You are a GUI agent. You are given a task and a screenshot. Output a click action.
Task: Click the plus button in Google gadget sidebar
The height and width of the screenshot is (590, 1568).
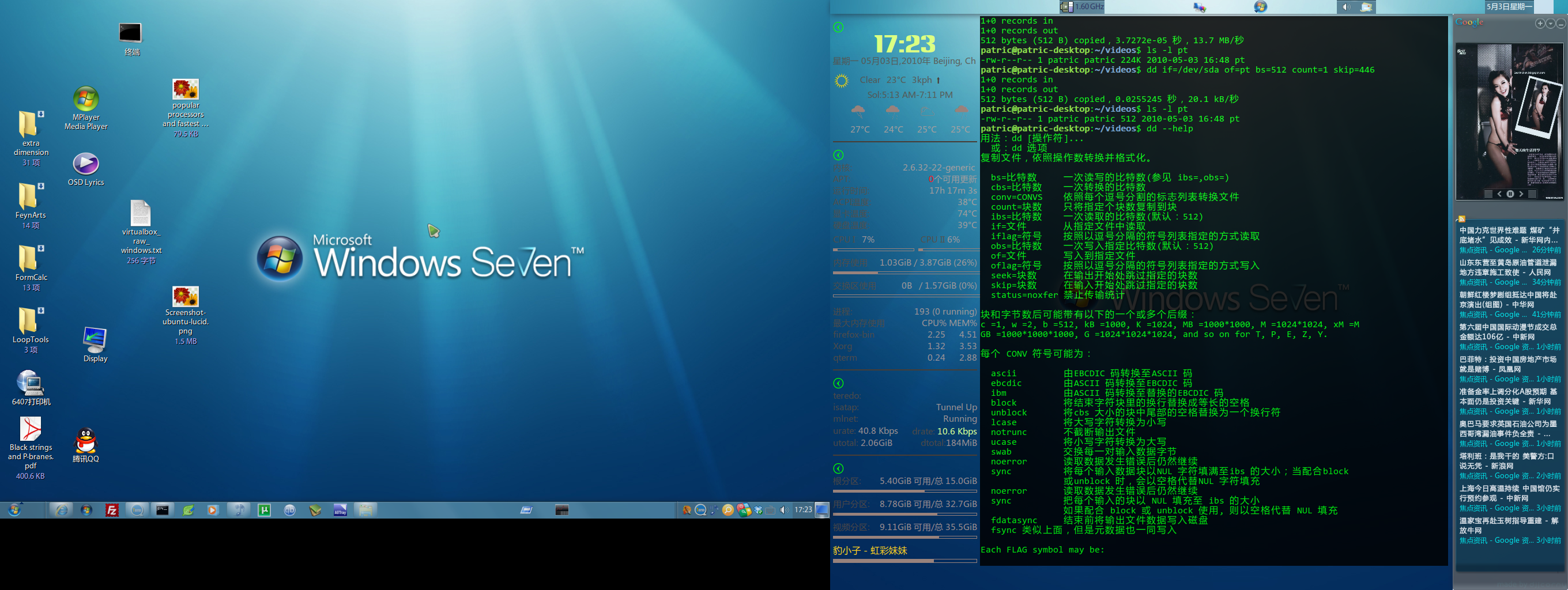1540,24
